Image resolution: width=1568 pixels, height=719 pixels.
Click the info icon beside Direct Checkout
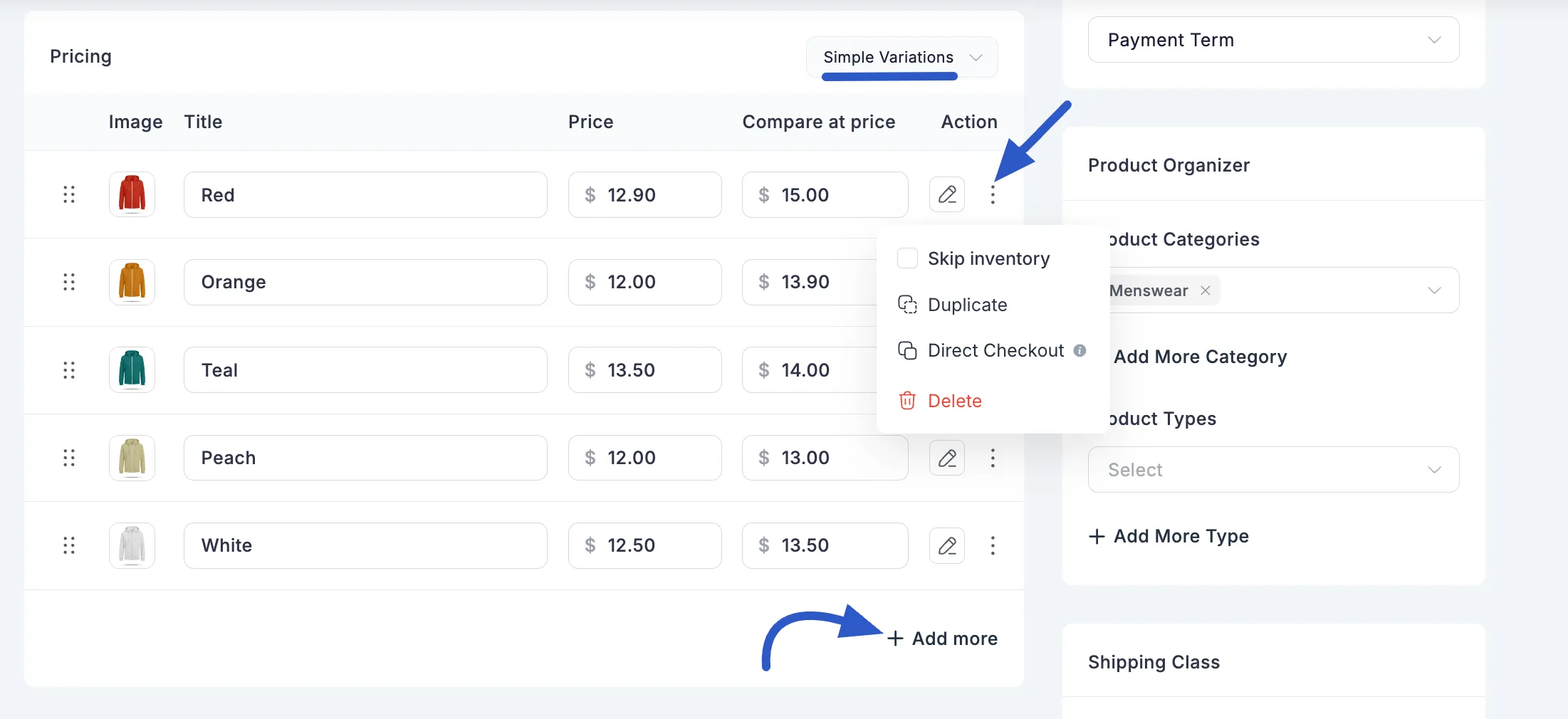[x=1081, y=350]
